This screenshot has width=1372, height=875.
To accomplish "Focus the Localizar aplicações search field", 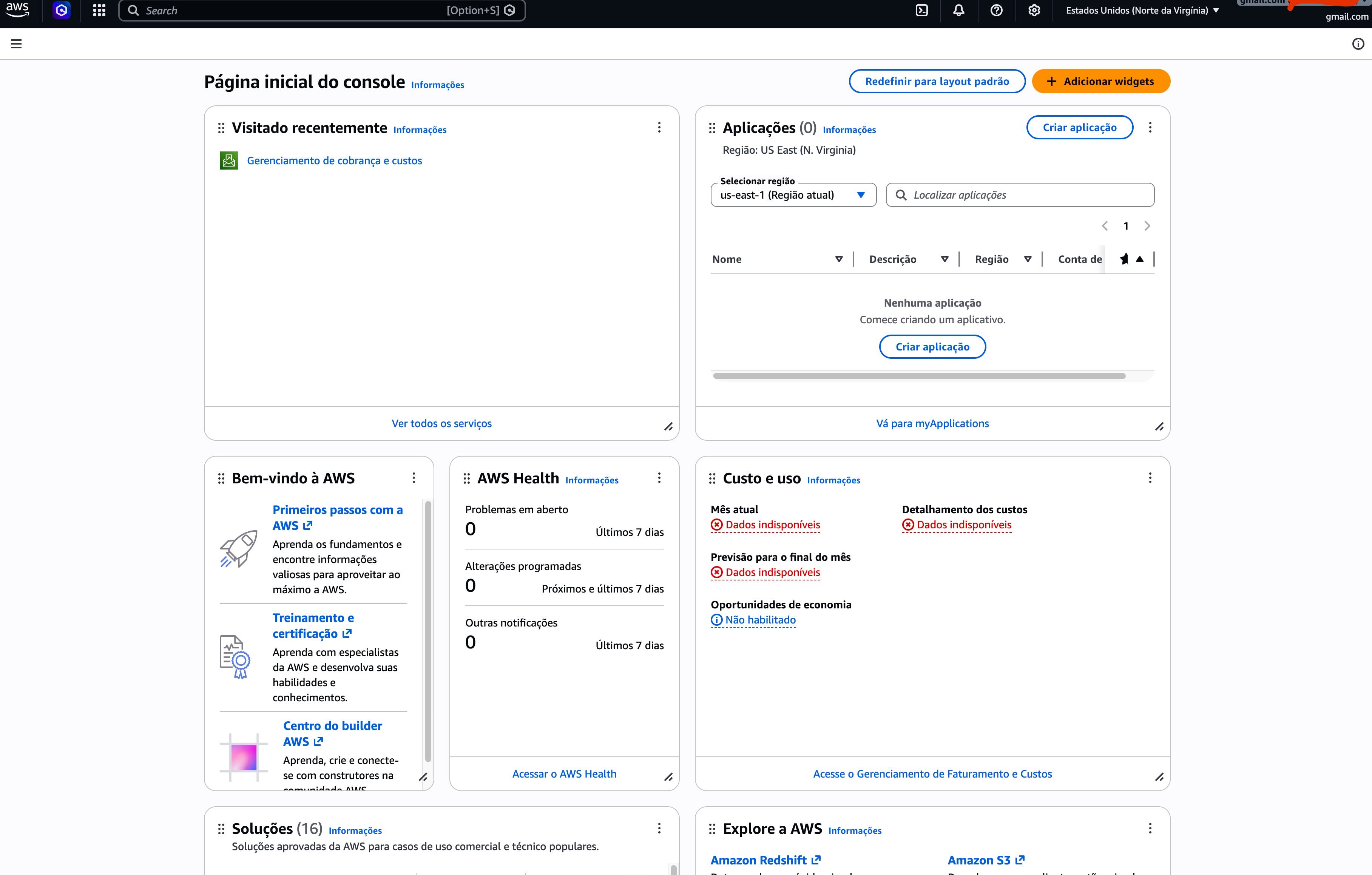I will (1020, 195).
